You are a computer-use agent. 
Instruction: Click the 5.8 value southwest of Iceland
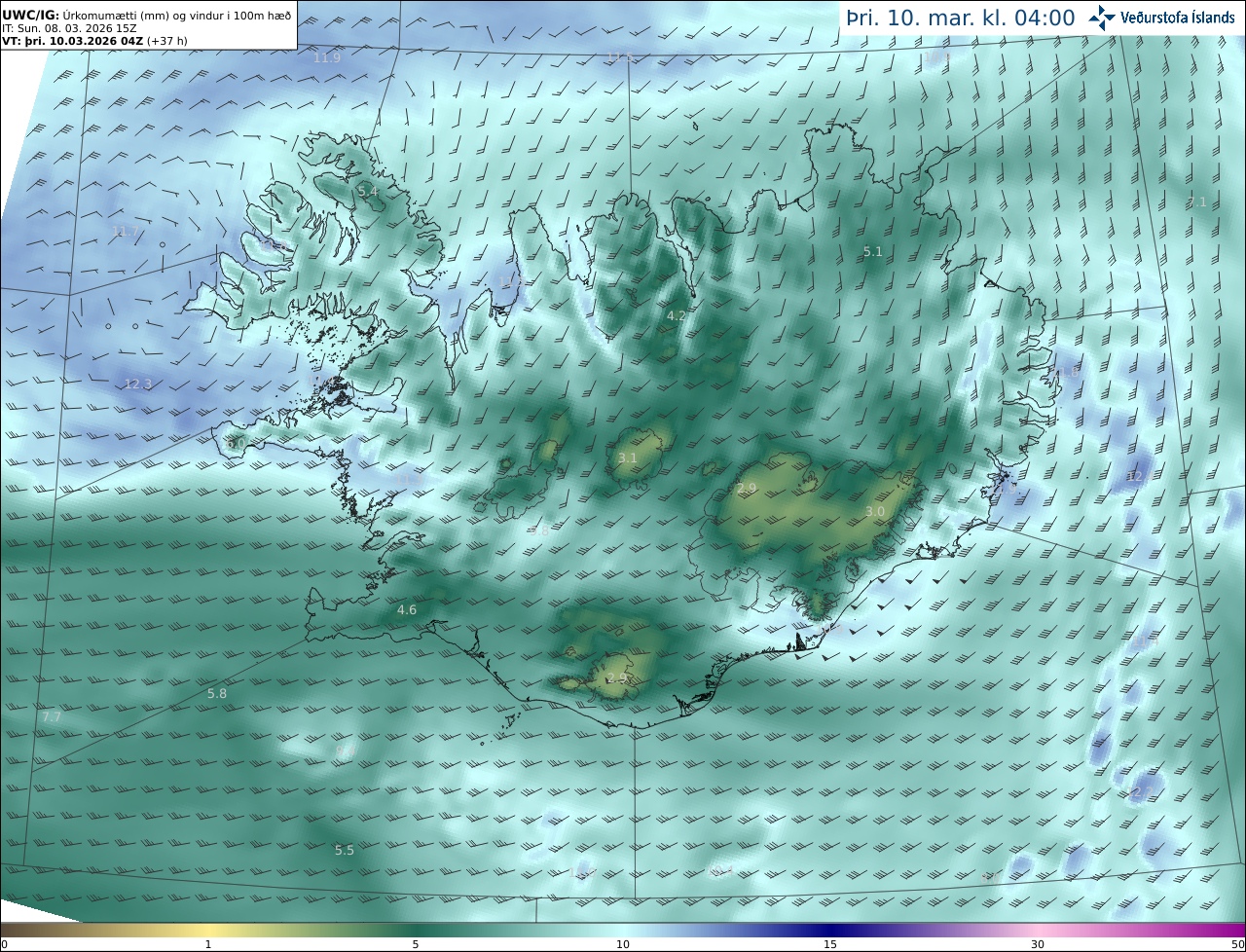217,694
